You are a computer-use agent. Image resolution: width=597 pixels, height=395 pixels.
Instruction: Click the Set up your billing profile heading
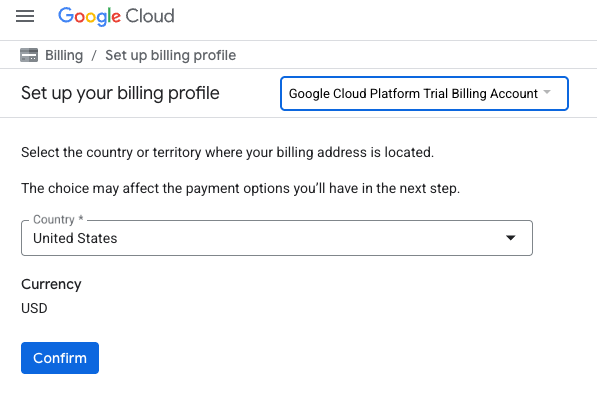120,93
